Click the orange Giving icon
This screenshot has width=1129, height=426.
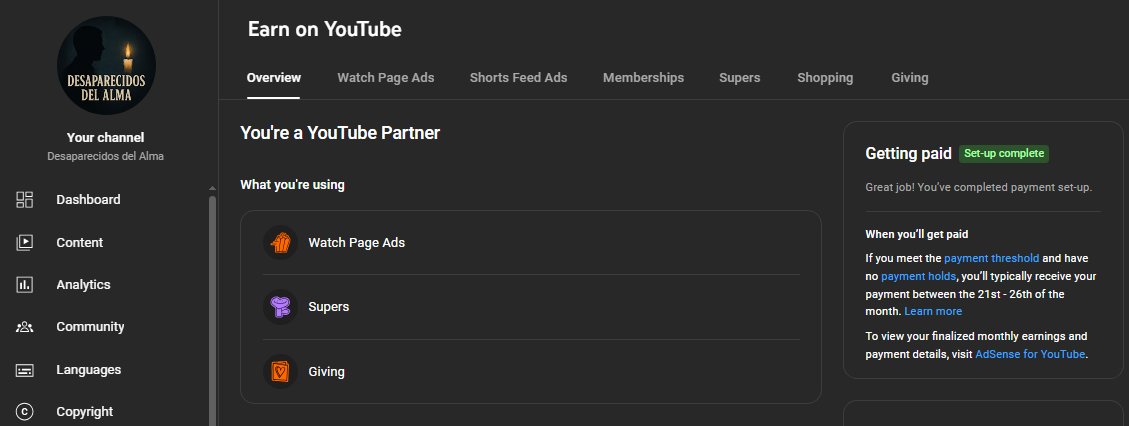pos(280,371)
